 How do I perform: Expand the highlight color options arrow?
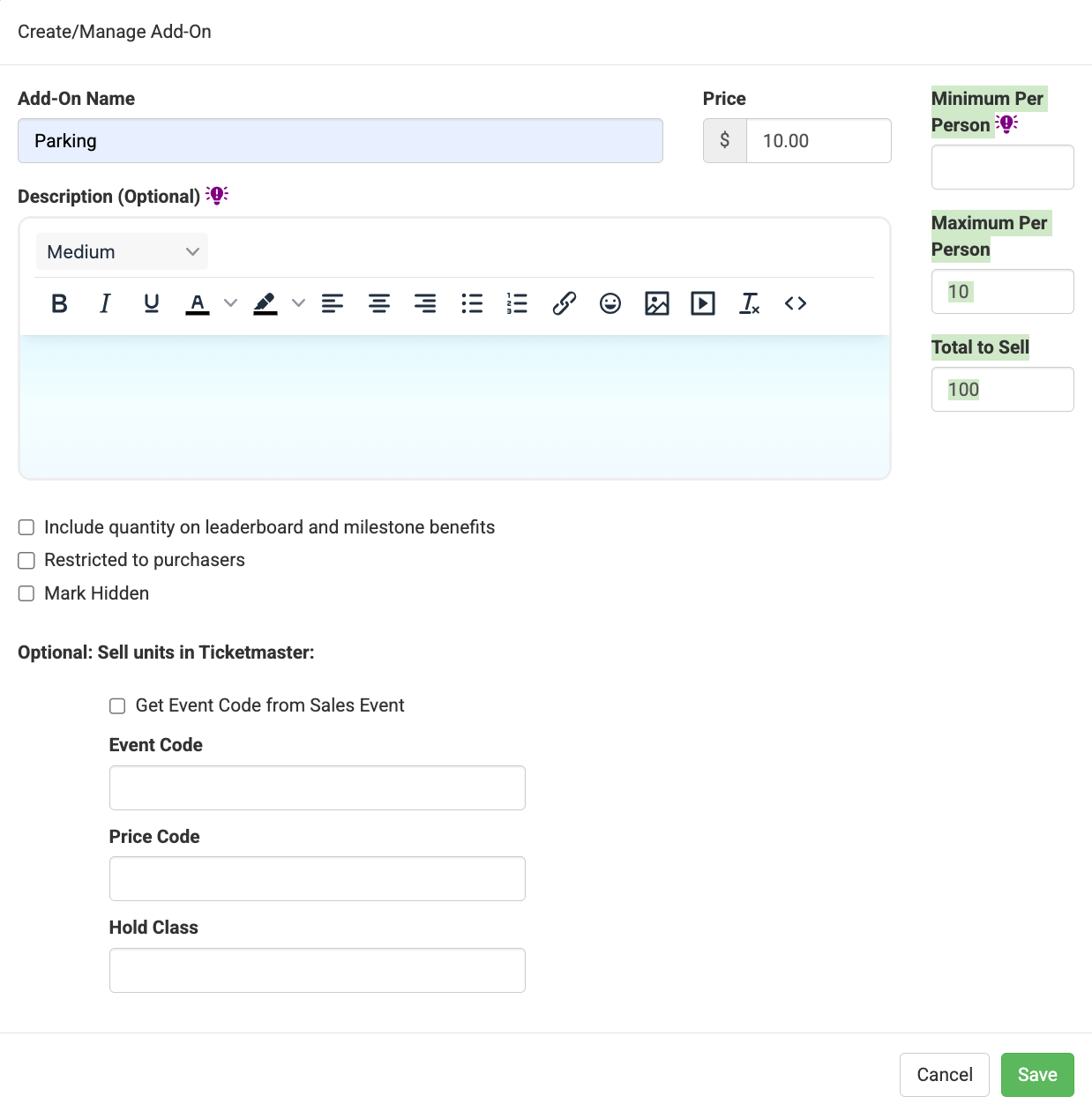click(x=299, y=303)
